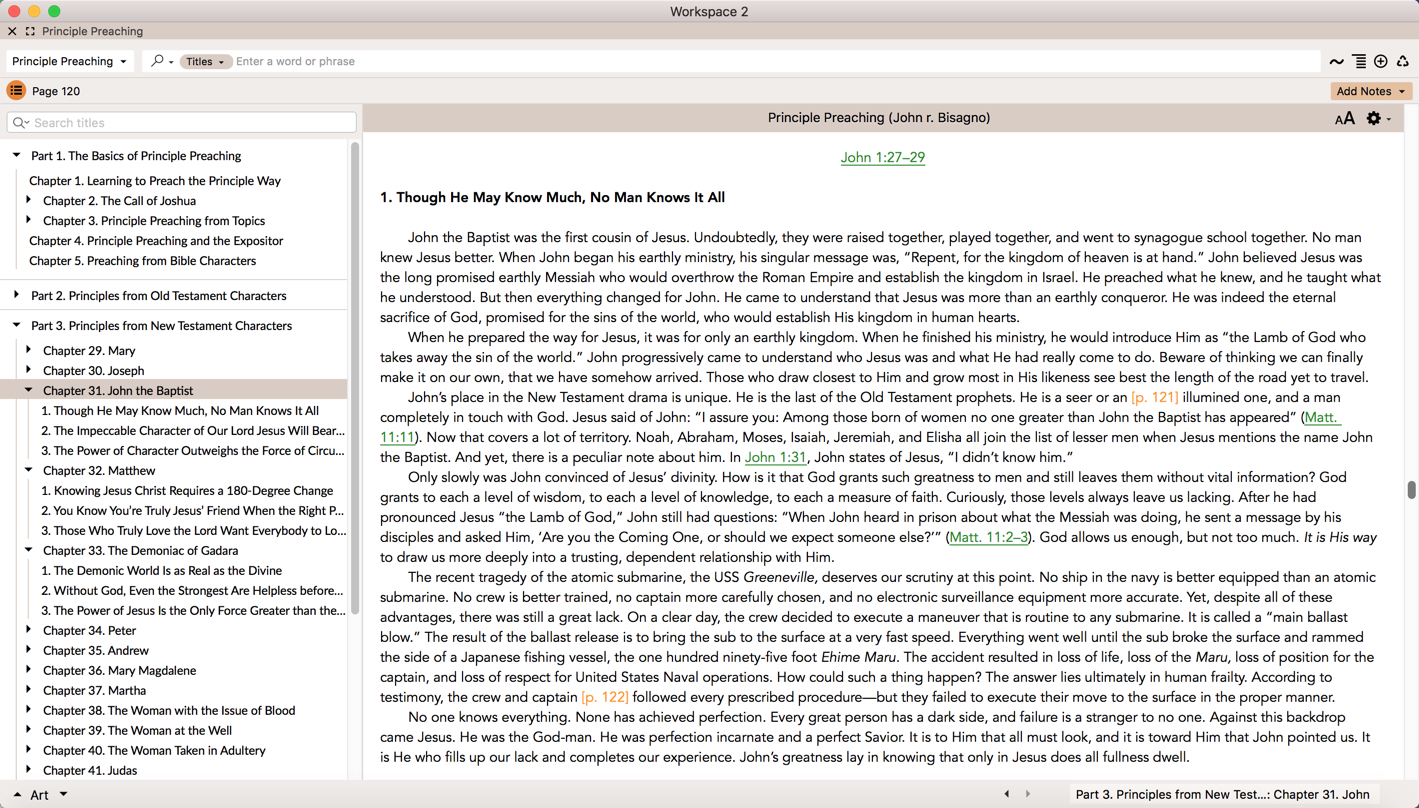Click the Search titles input field
Screen dimensions: 1419x808
point(182,123)
